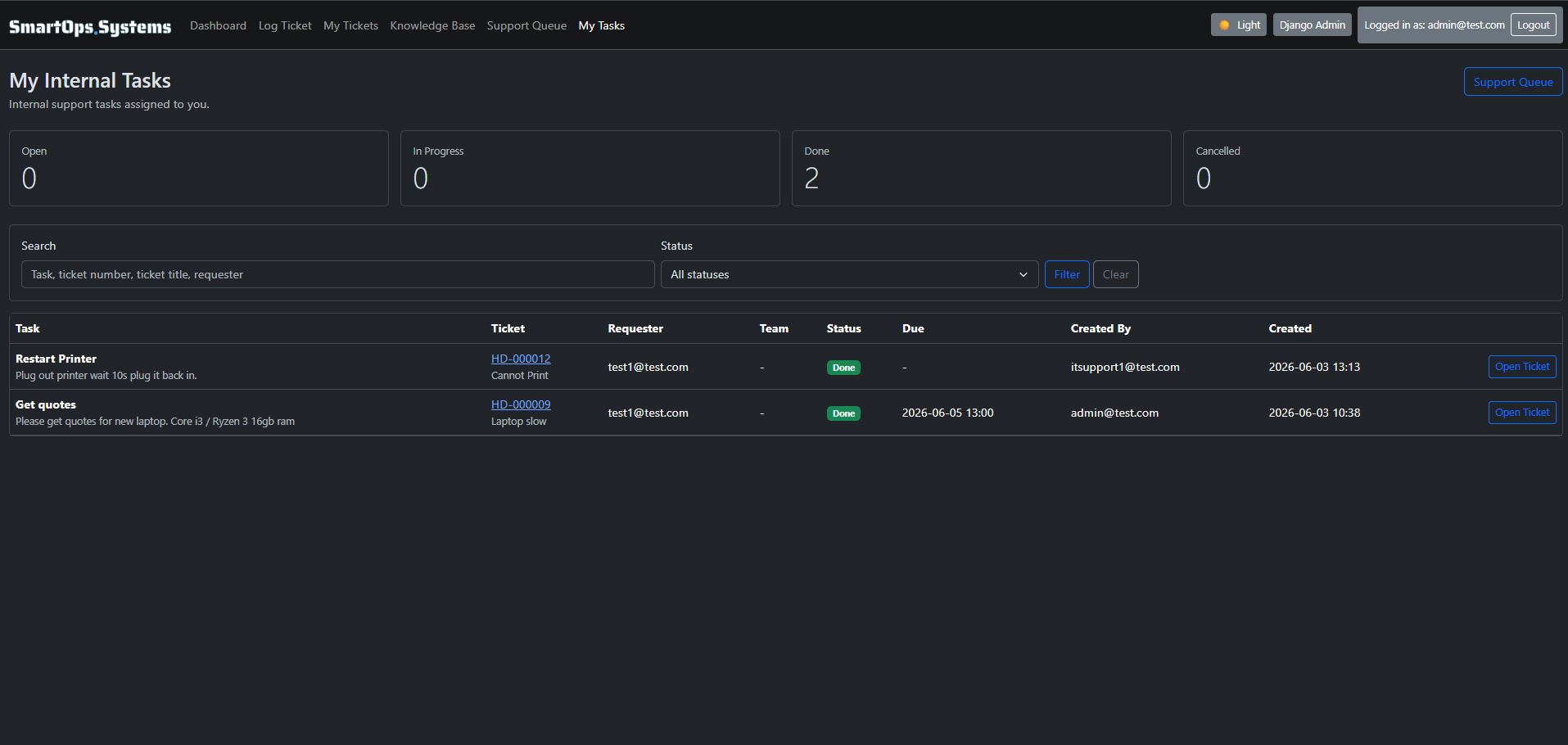Click the Created column header
Image resolution: width=1568 pixels, height=745 pixels.
point(1290,328)
